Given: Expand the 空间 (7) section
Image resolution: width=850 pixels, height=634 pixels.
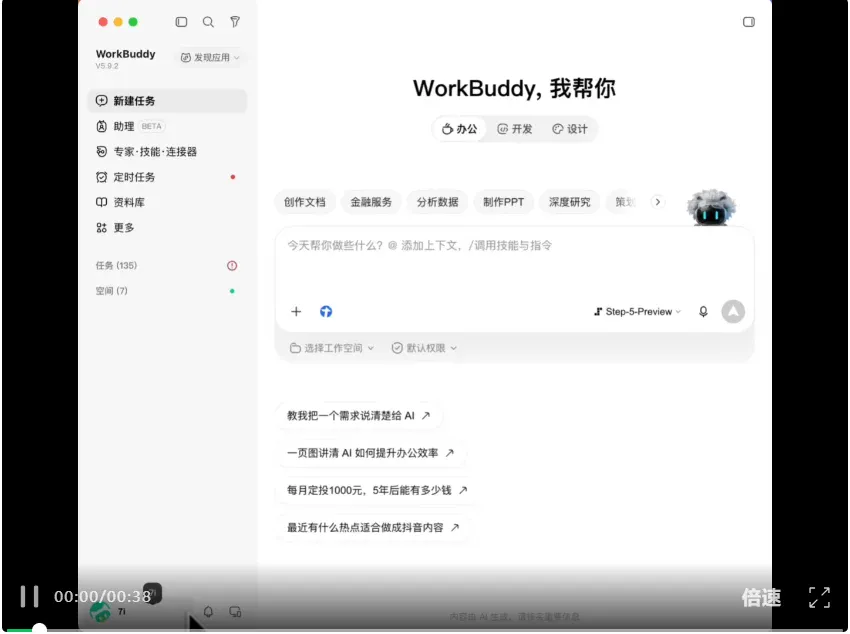Looking at the screenshot, I should [111, 291].
